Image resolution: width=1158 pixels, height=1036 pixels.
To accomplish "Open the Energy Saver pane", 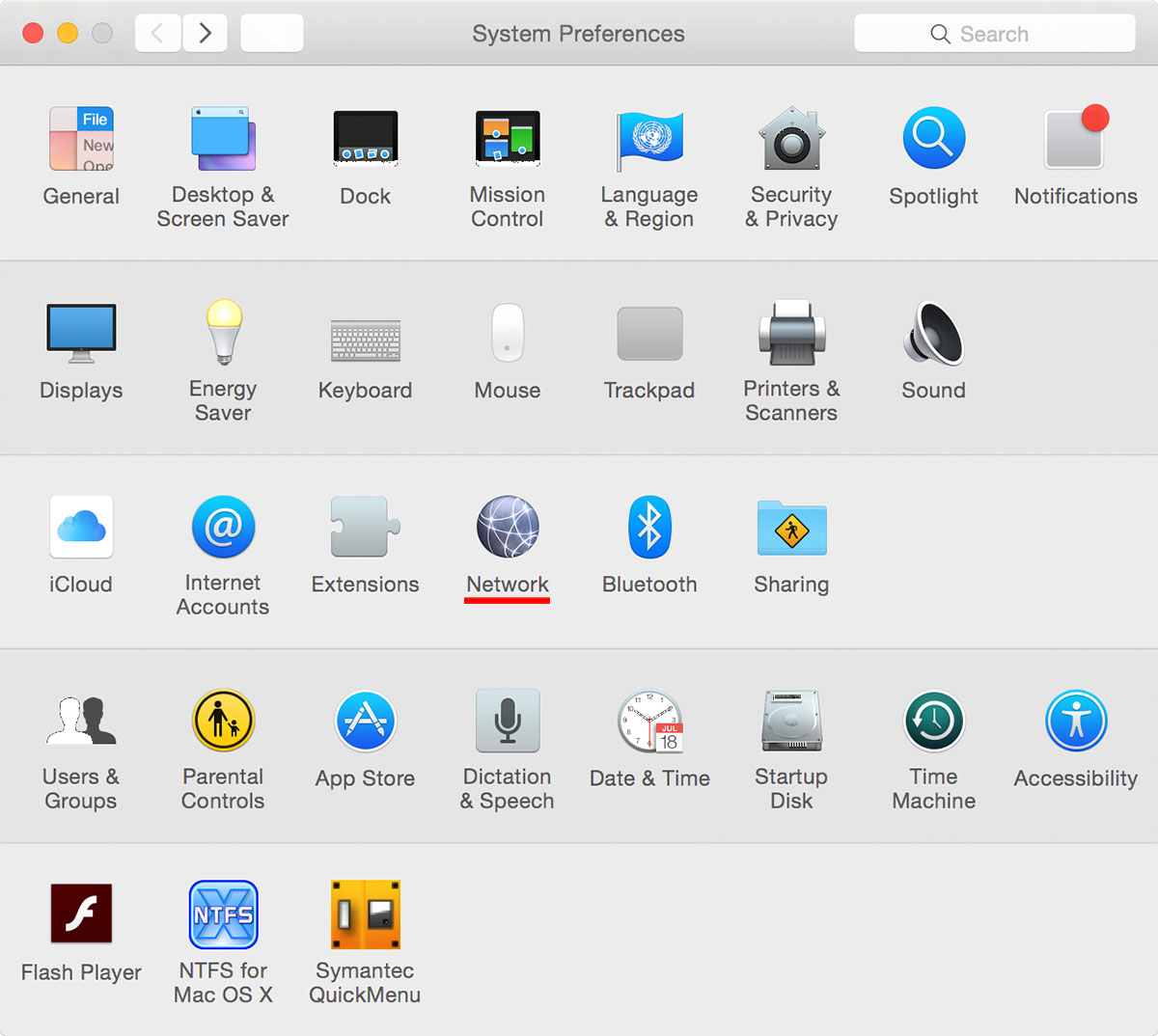I will click(223, 334).
